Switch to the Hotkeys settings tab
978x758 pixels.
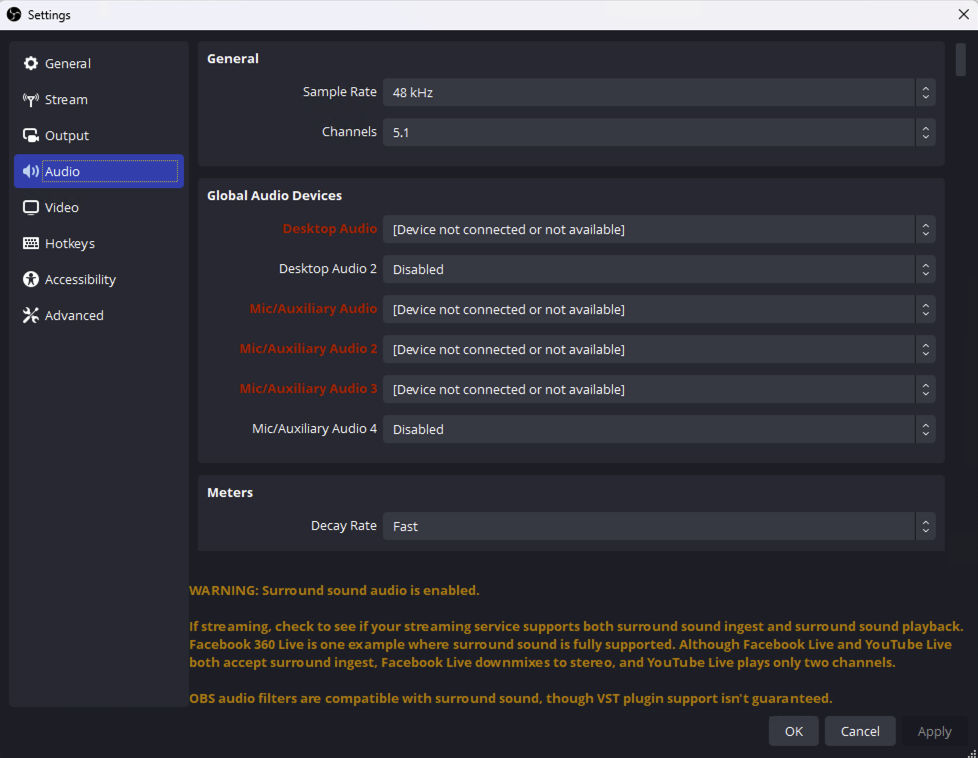click(70, 244)
